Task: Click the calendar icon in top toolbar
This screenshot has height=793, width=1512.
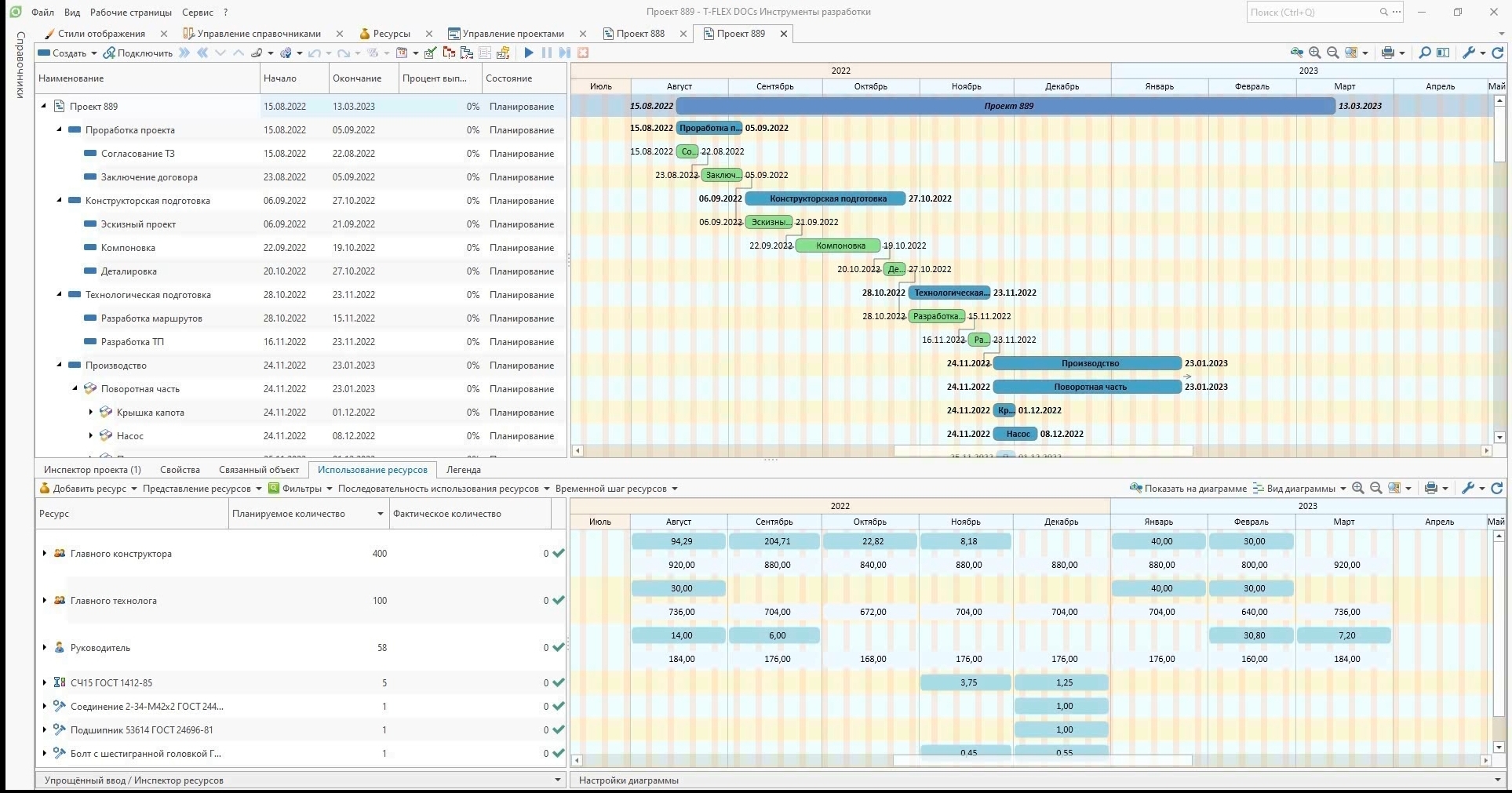Action: 402,53
